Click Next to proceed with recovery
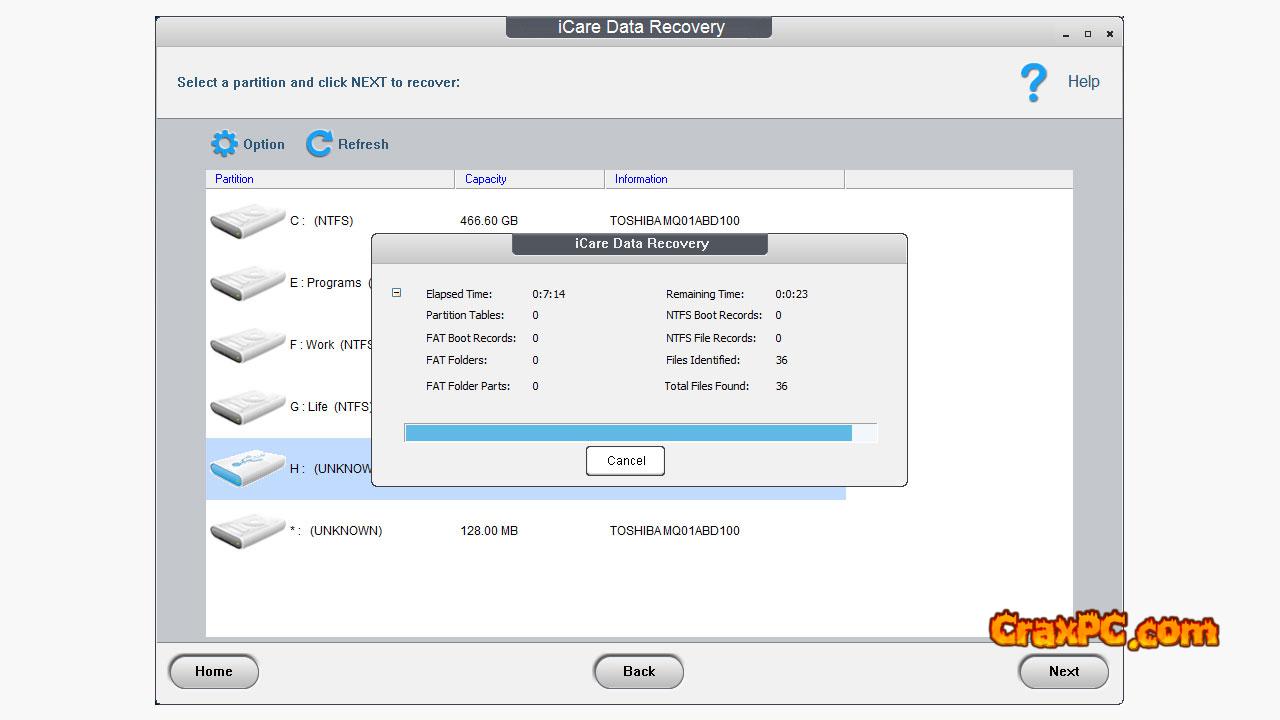Screen dimensions: 1280x720 [1063, 672]
